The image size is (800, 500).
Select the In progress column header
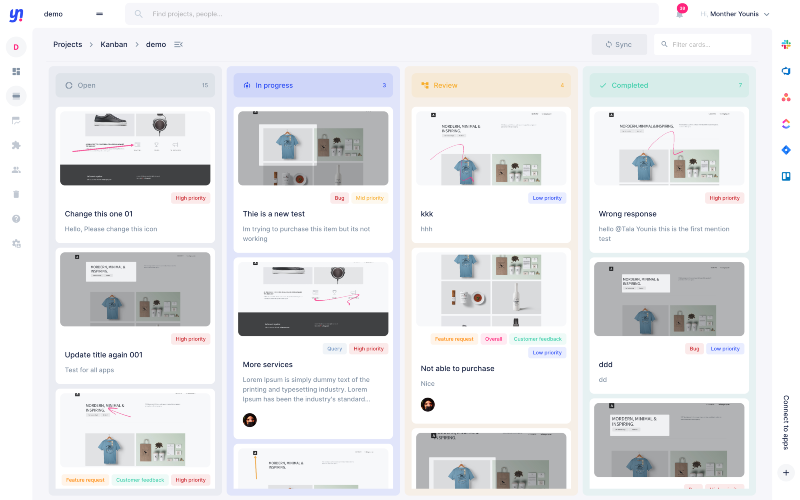click(x=313, y=85)
